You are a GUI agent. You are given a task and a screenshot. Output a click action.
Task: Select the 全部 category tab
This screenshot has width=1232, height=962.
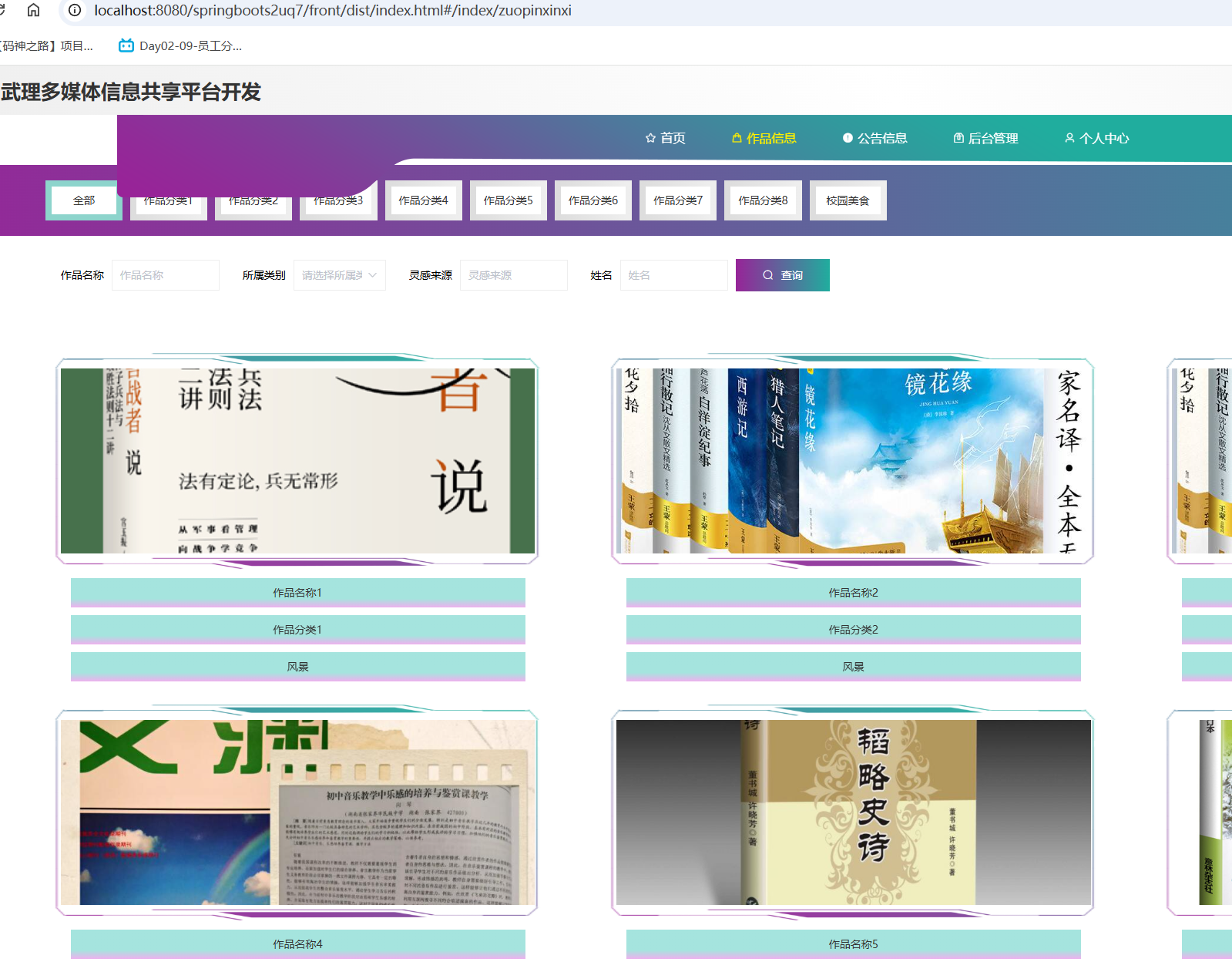[x=84, y=200]
